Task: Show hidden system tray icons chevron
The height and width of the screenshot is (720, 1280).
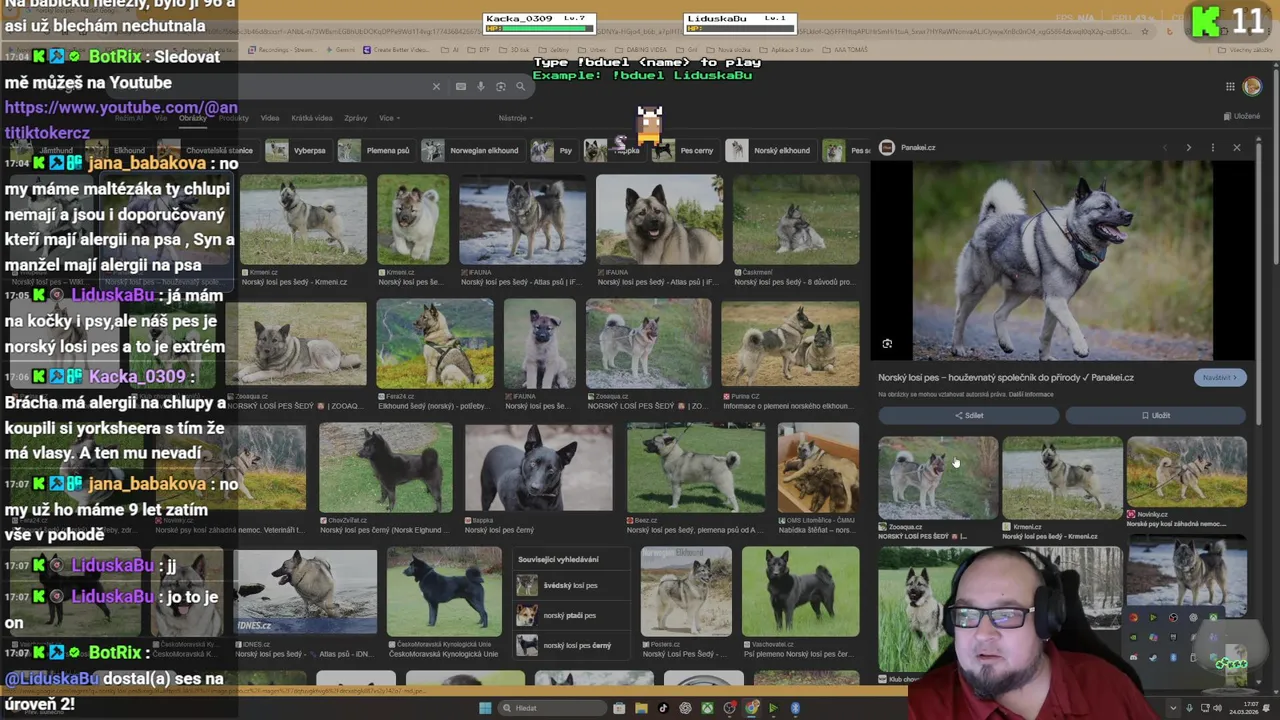Action: pos(1173,708)
